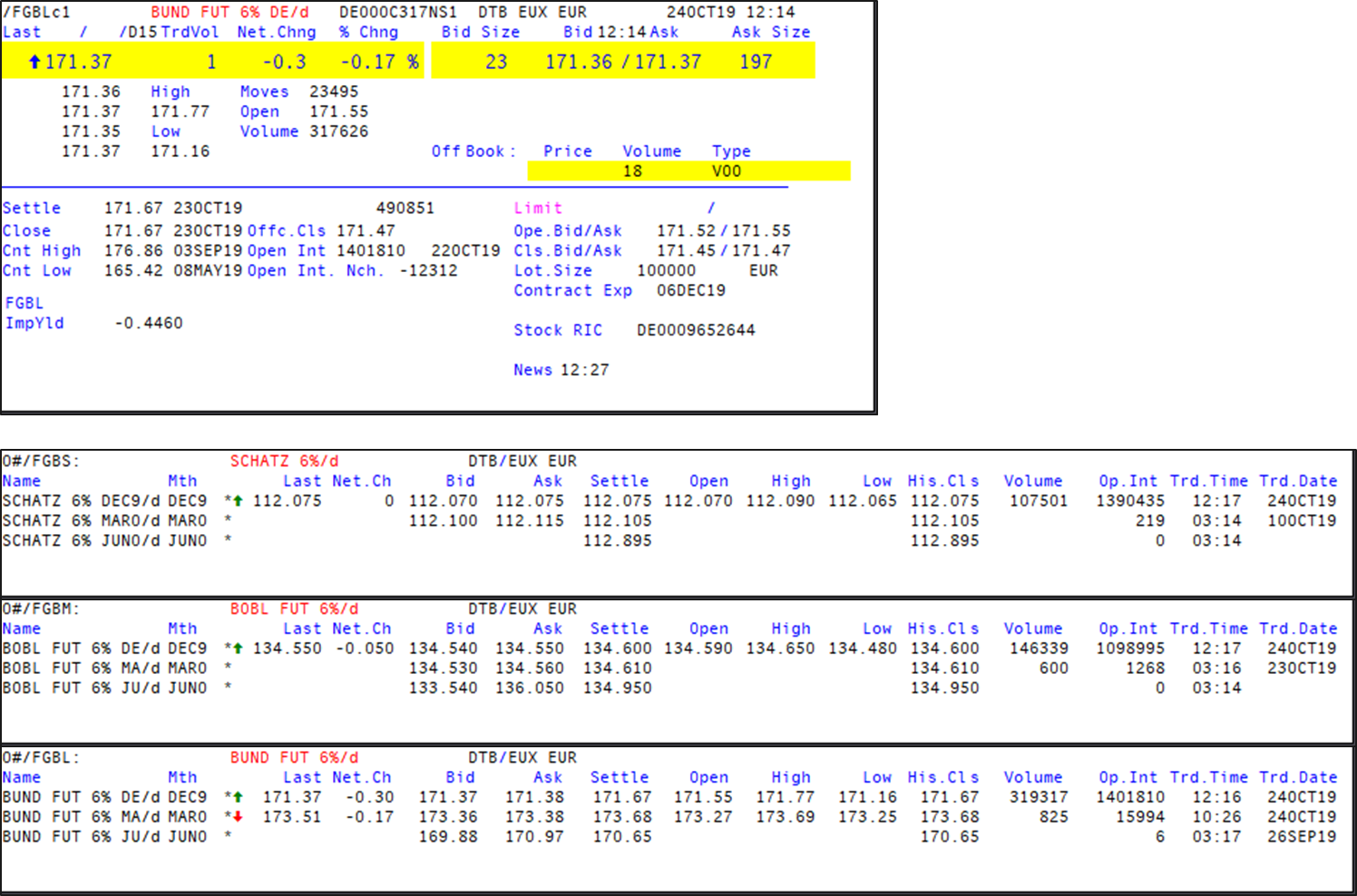
Task: Select the SCHATZ 6% MAR0/d contract row
Action: point(104,521)
